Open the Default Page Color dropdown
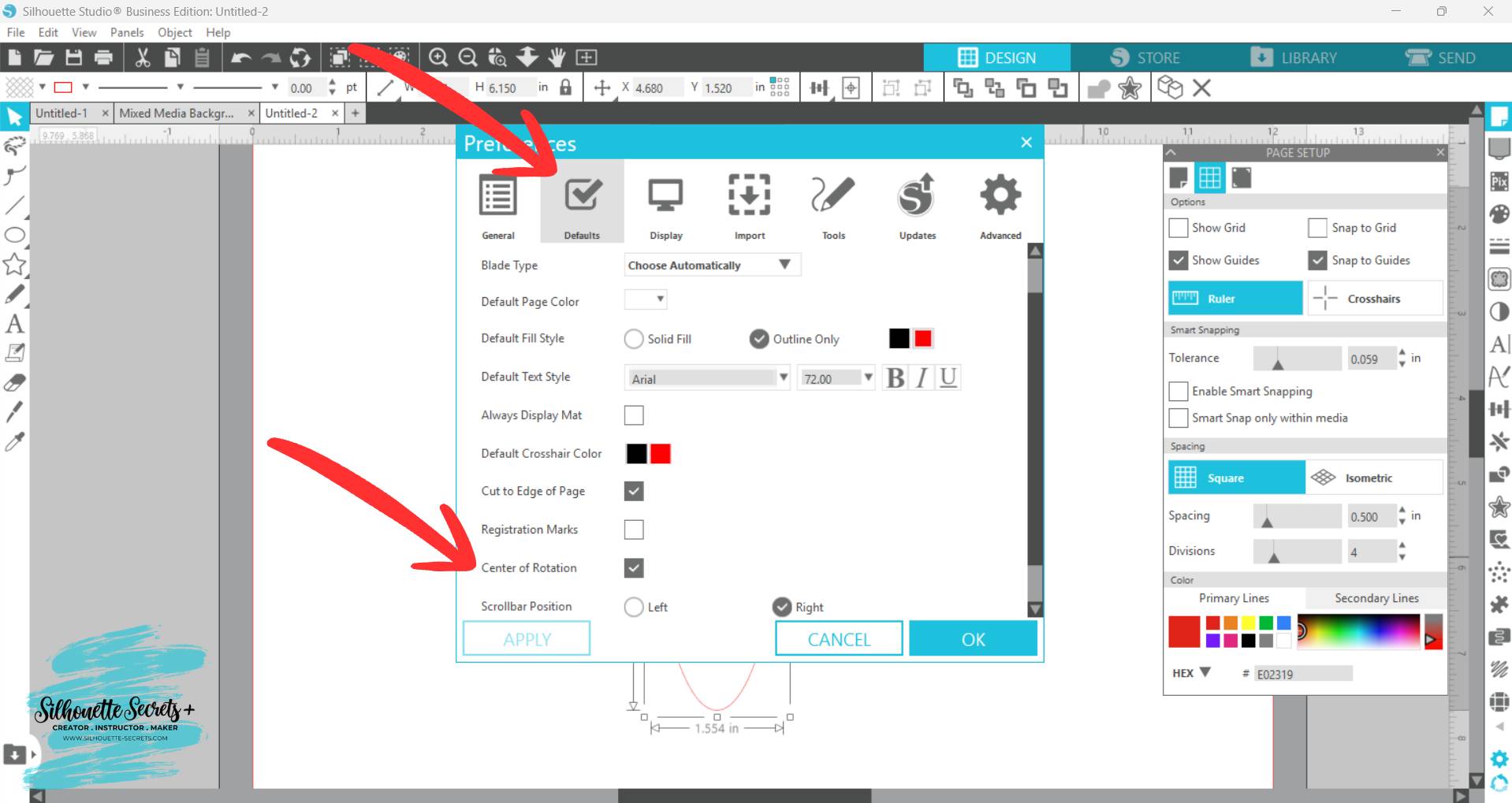Viewport: 1512px width, 803px height. pyautogui.click(x=646, y=299)
